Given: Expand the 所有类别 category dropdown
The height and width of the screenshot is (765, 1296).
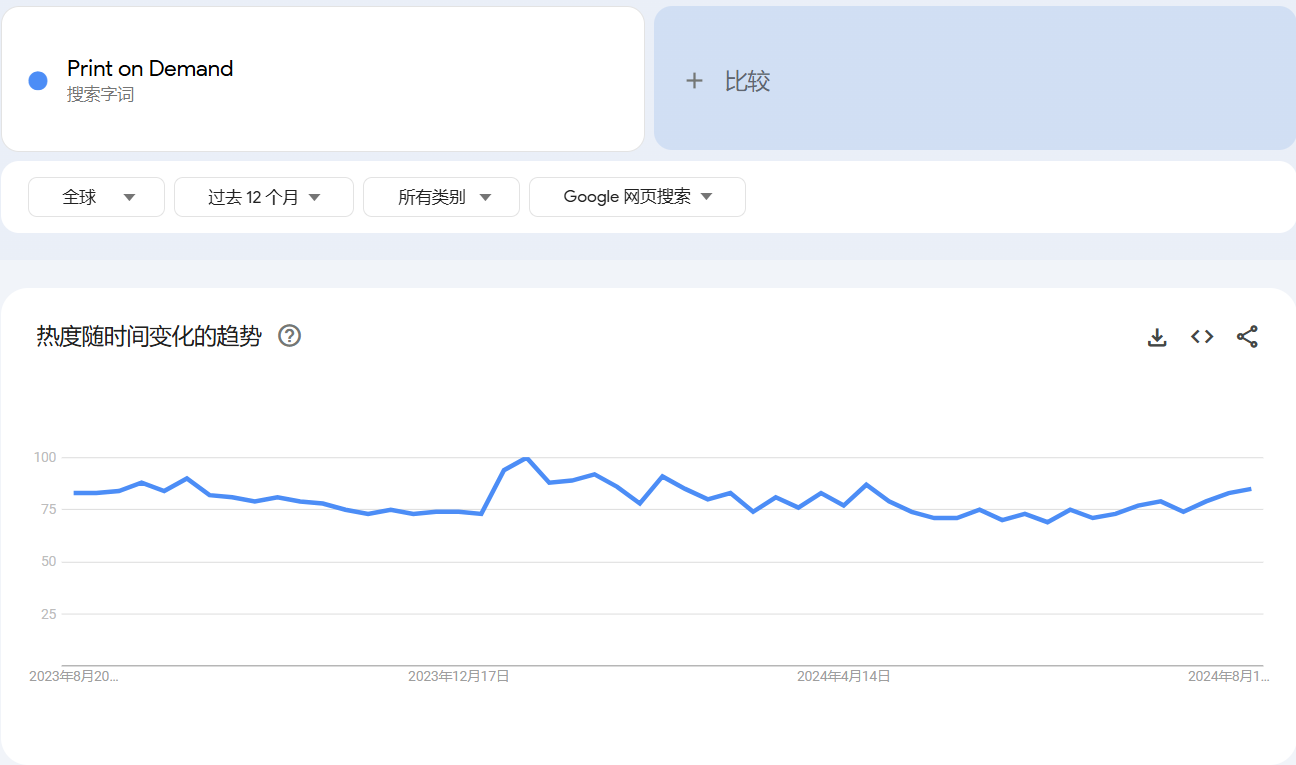Looking at the screenshot, I should [x=441, y=197].
